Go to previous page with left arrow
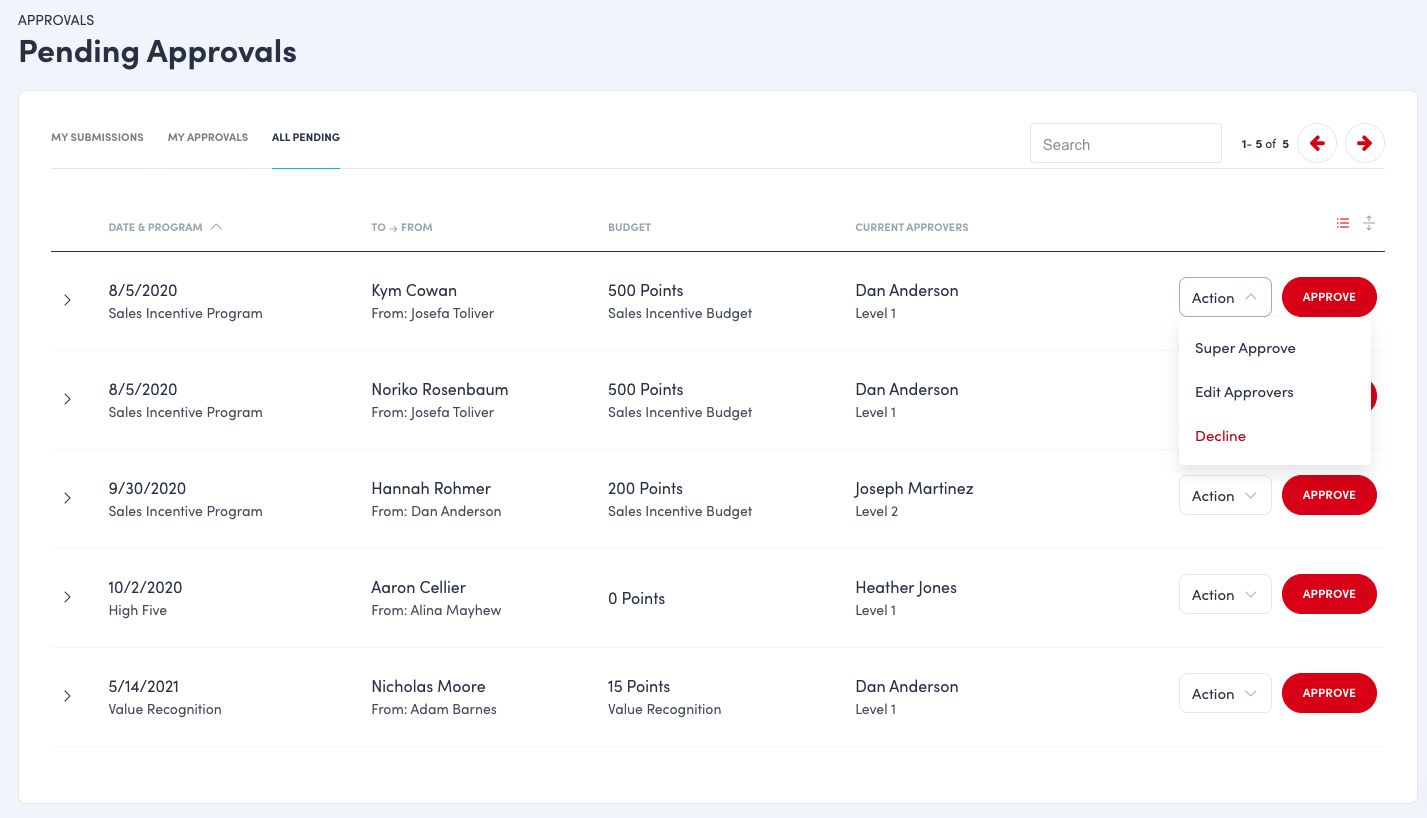Viewport: 1427px width, 818px height. coord(1317,143)
